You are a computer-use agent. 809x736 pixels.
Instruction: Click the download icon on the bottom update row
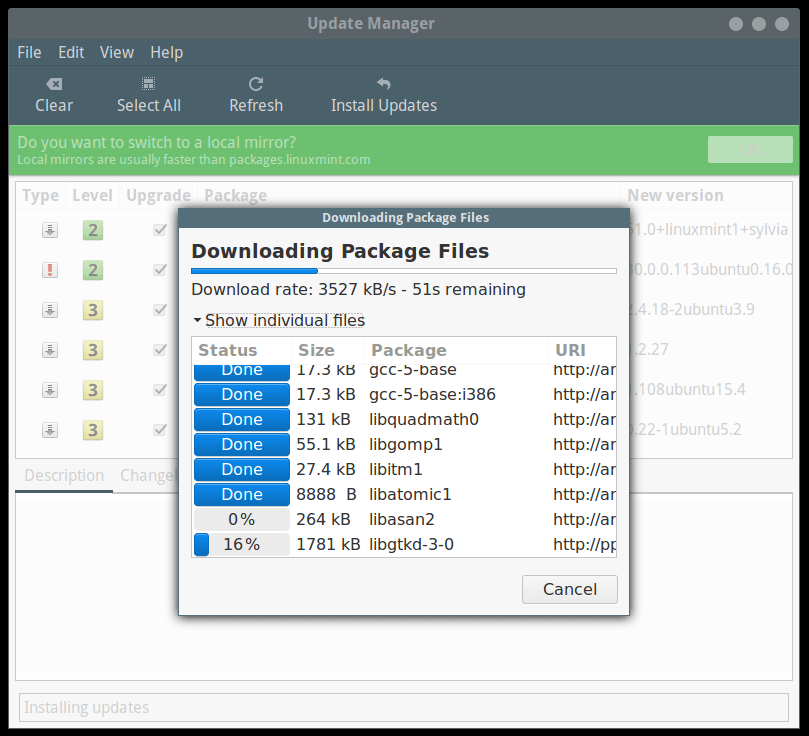coord(50,430)
